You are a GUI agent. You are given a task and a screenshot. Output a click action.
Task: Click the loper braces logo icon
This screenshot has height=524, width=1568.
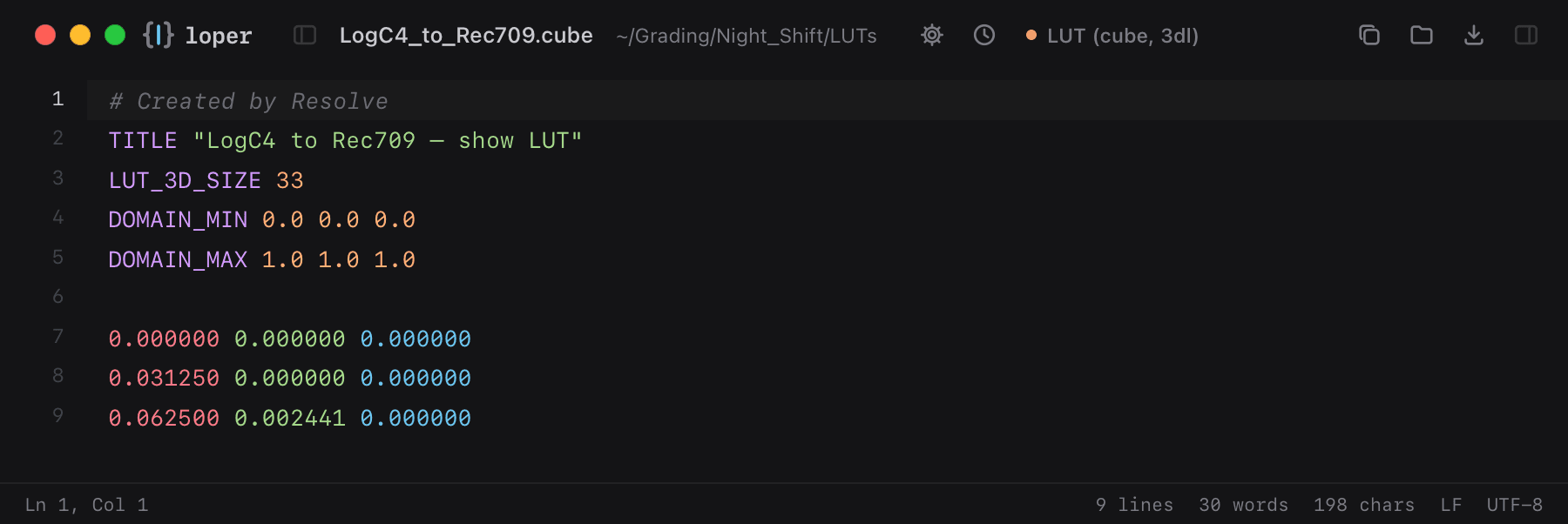coord(159,35)
